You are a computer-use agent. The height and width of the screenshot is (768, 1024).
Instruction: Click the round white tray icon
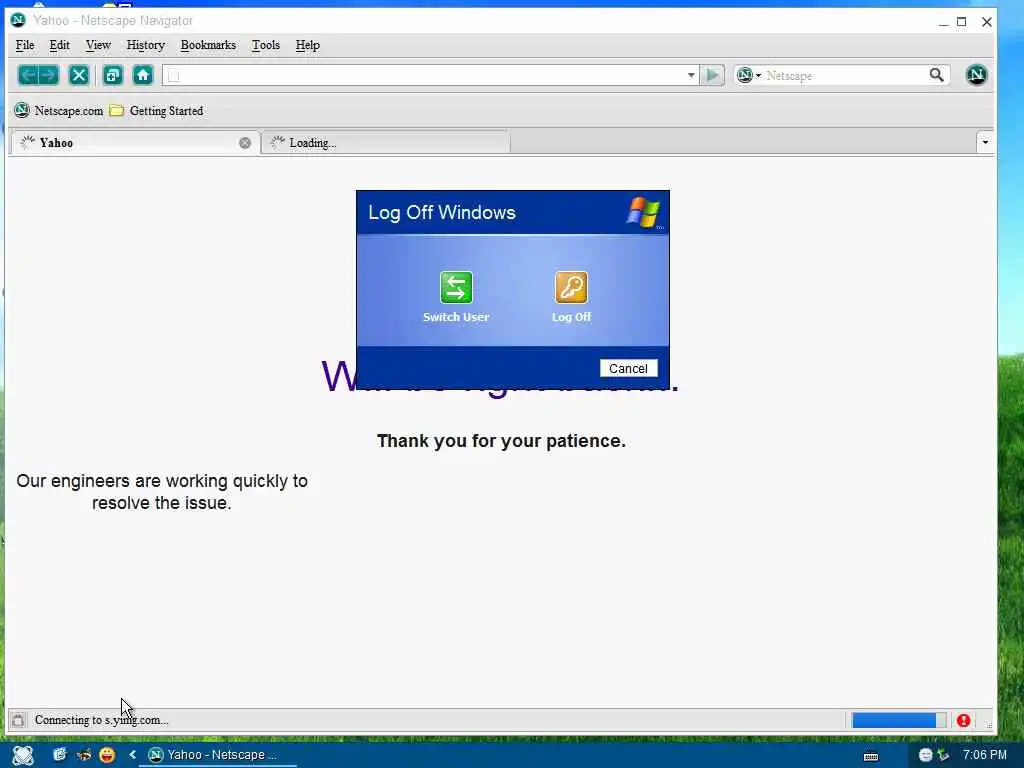(x=925, y=755)
